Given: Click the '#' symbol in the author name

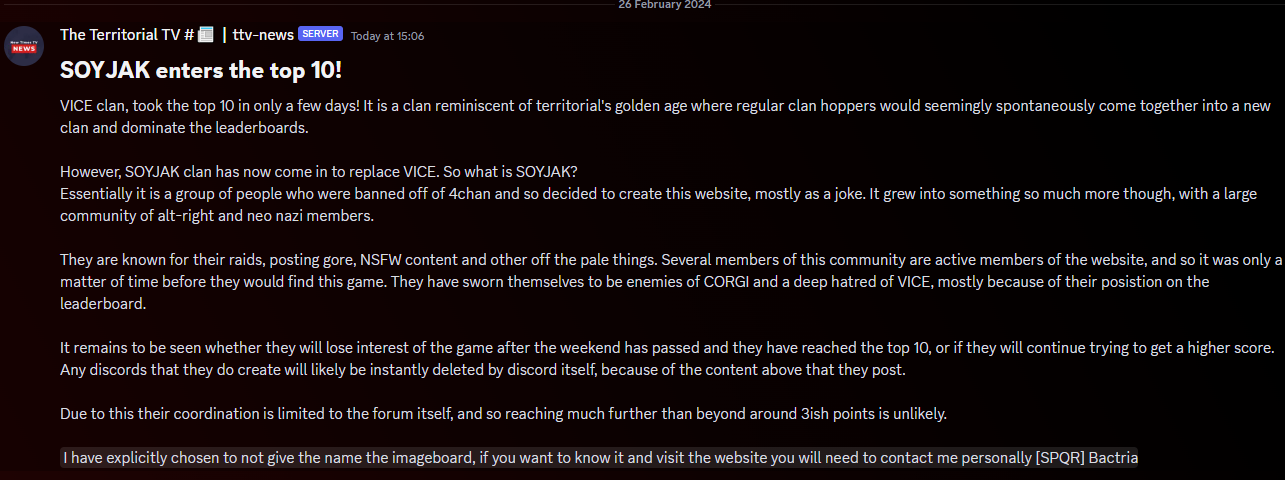Looking at the screenshot, I should point(187,35).
